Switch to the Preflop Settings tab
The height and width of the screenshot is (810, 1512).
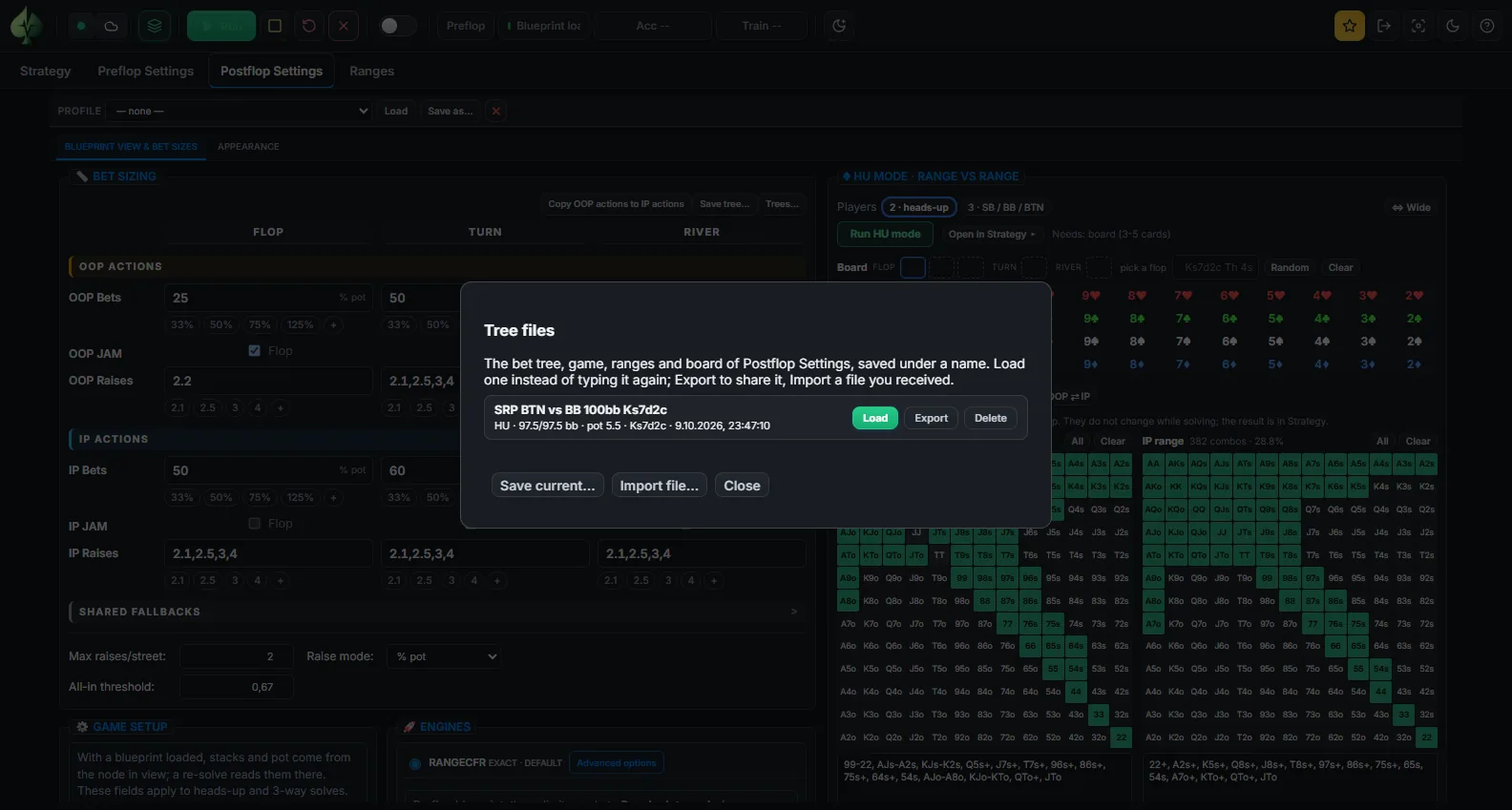[146, 71]
